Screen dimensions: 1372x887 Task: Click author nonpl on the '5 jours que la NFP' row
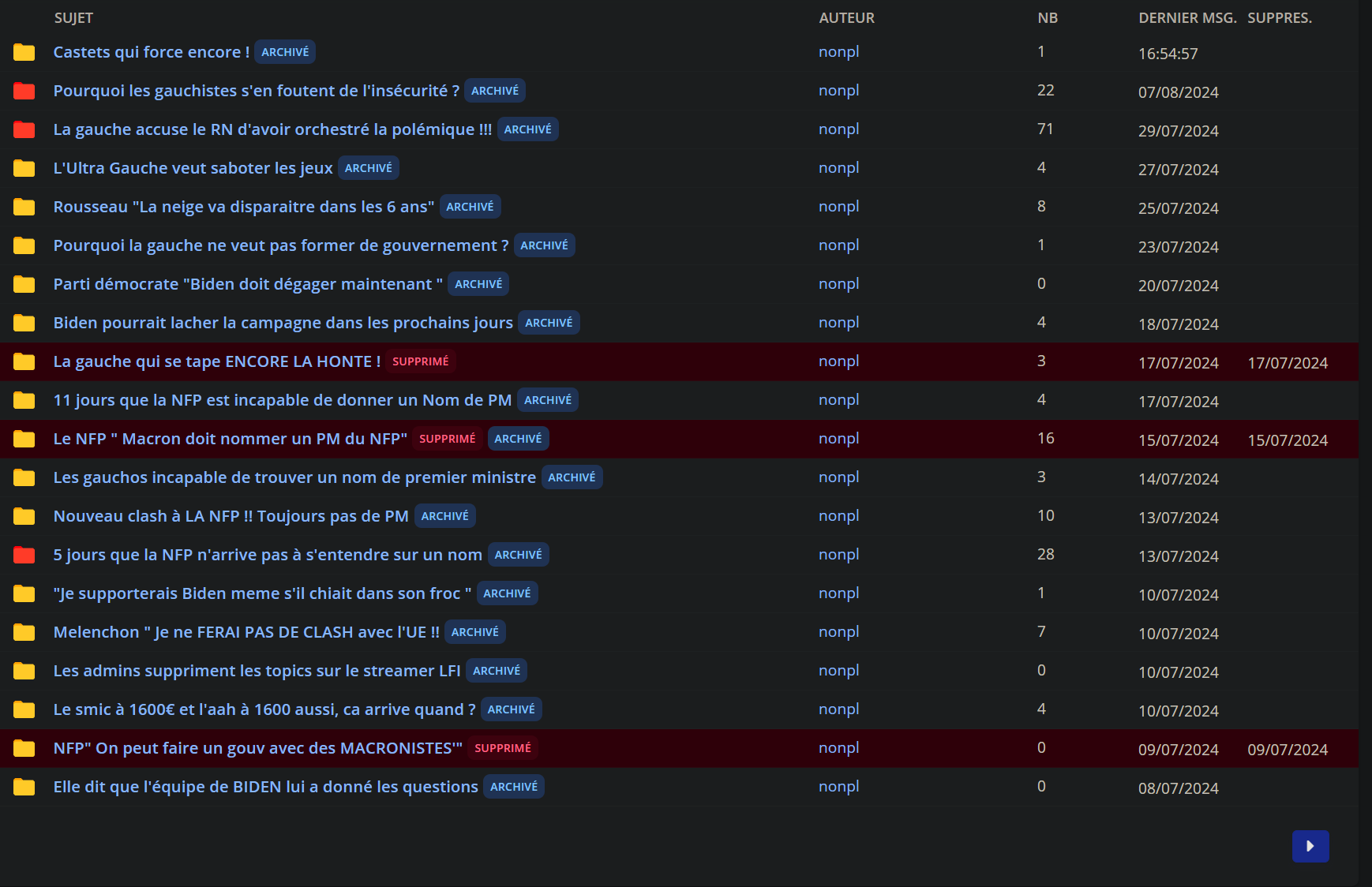click(838, 555)
